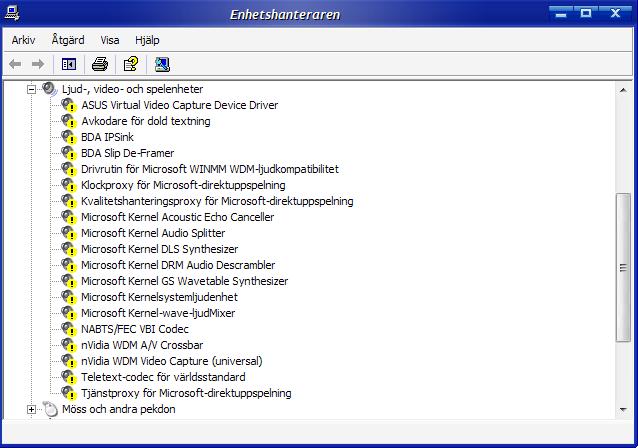Click the mouse icon of Möss och andra pekdon
The height and width of the screenshot is (448, 638).
pyautogui.click(x=50, y=409)
